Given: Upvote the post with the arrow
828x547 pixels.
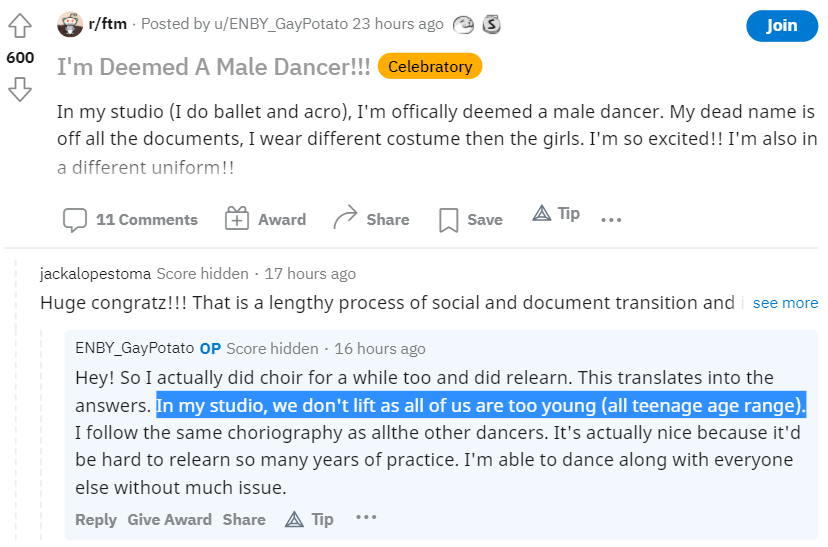Looking at the screenshot, I should click(x=20, y=25).
